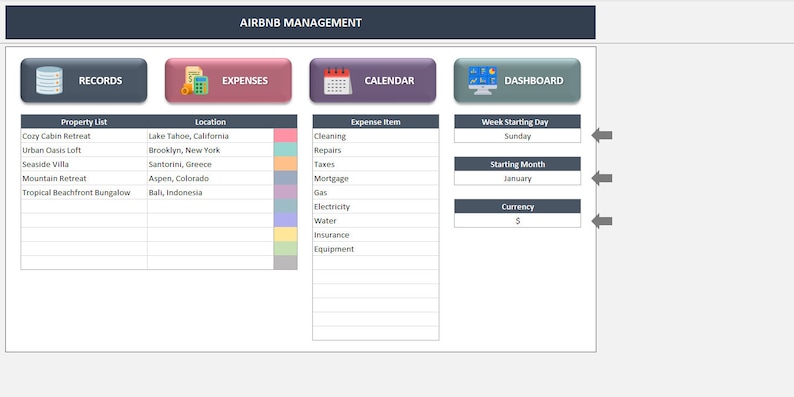Click the arrow next to Starting Month

602,178
